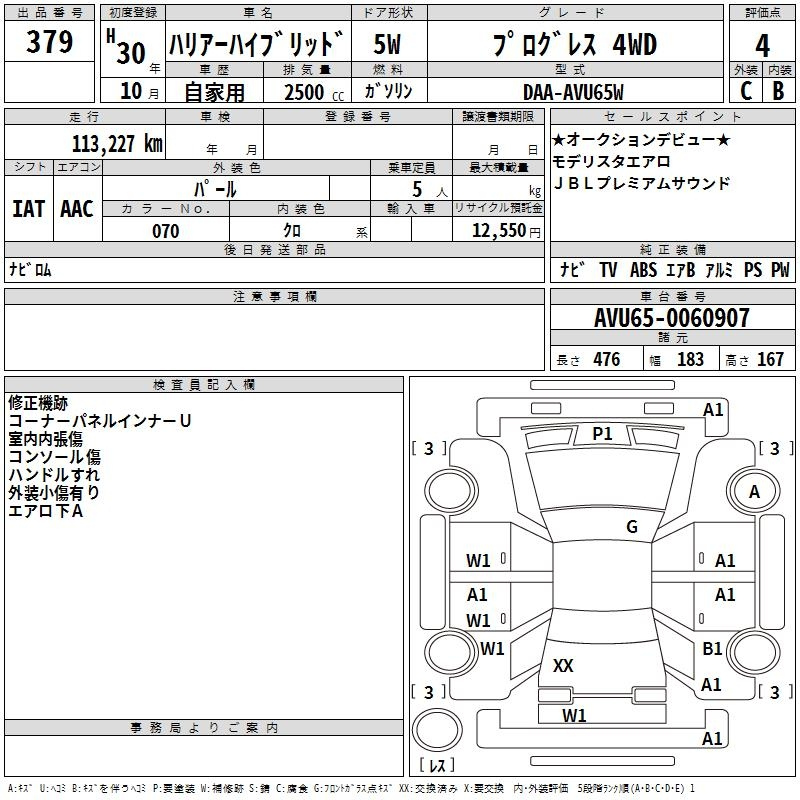The image size is (800, 800).
Task: Select the exterior color パール
Action: click(x=215, y=189)
